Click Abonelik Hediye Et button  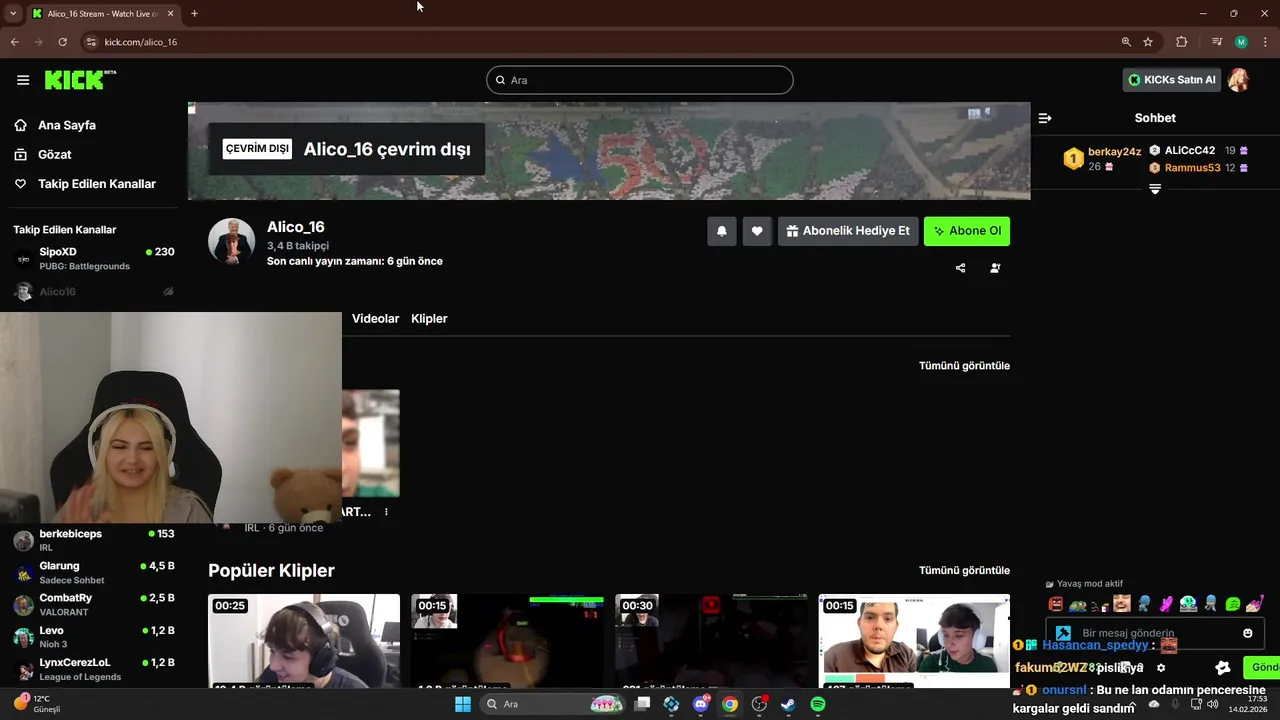coord(848,231)
